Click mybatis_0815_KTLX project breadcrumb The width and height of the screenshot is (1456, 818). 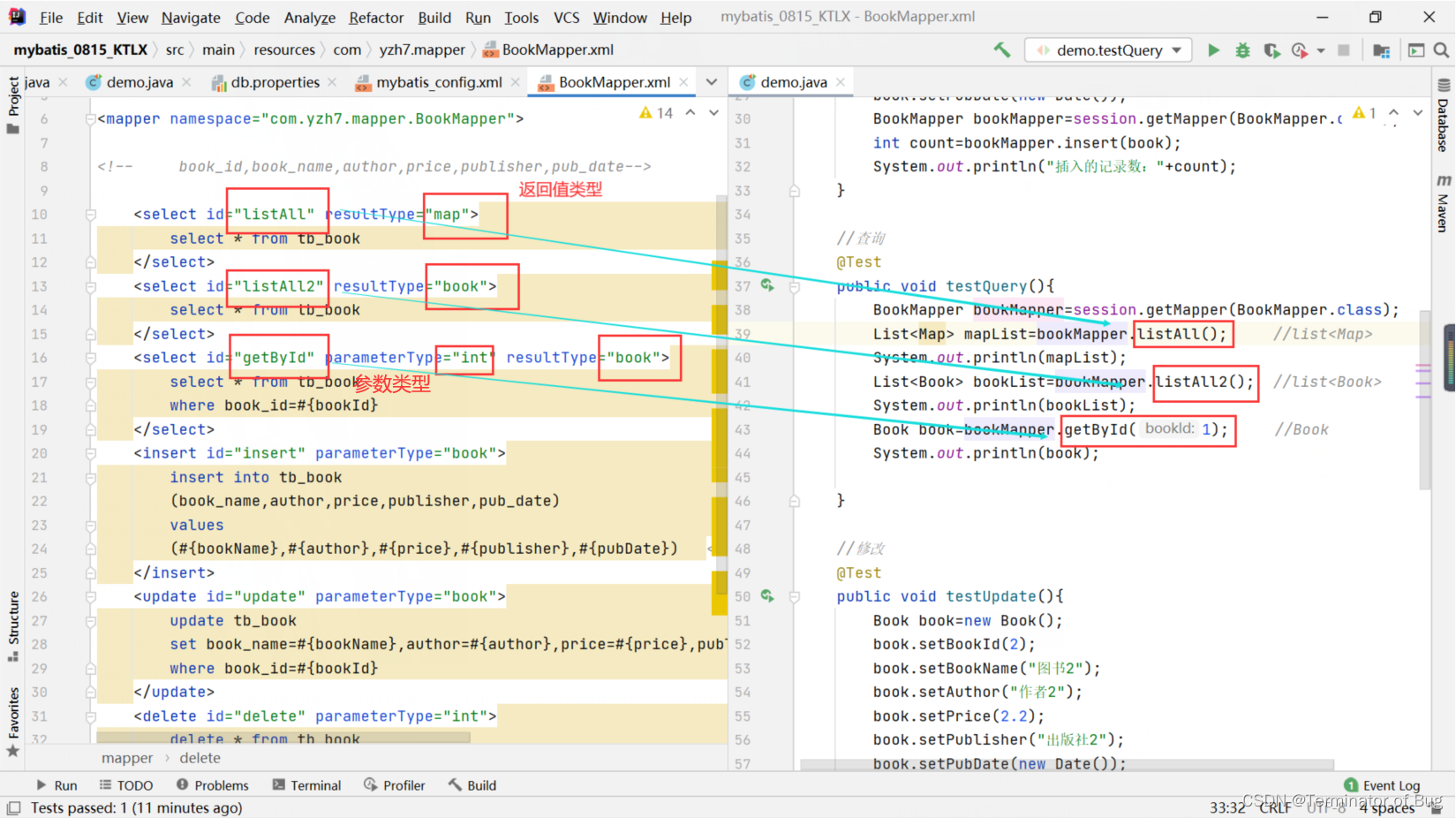point(80,50)
